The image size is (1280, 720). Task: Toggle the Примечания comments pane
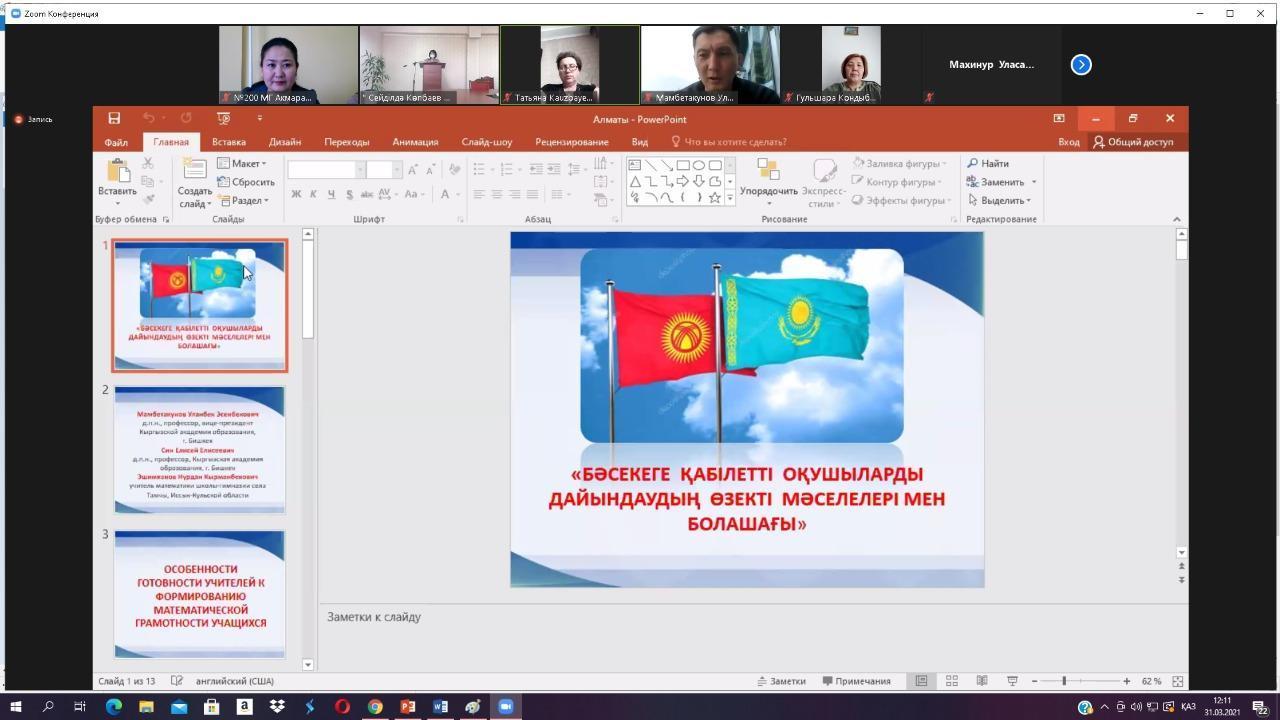click(856, 681)
